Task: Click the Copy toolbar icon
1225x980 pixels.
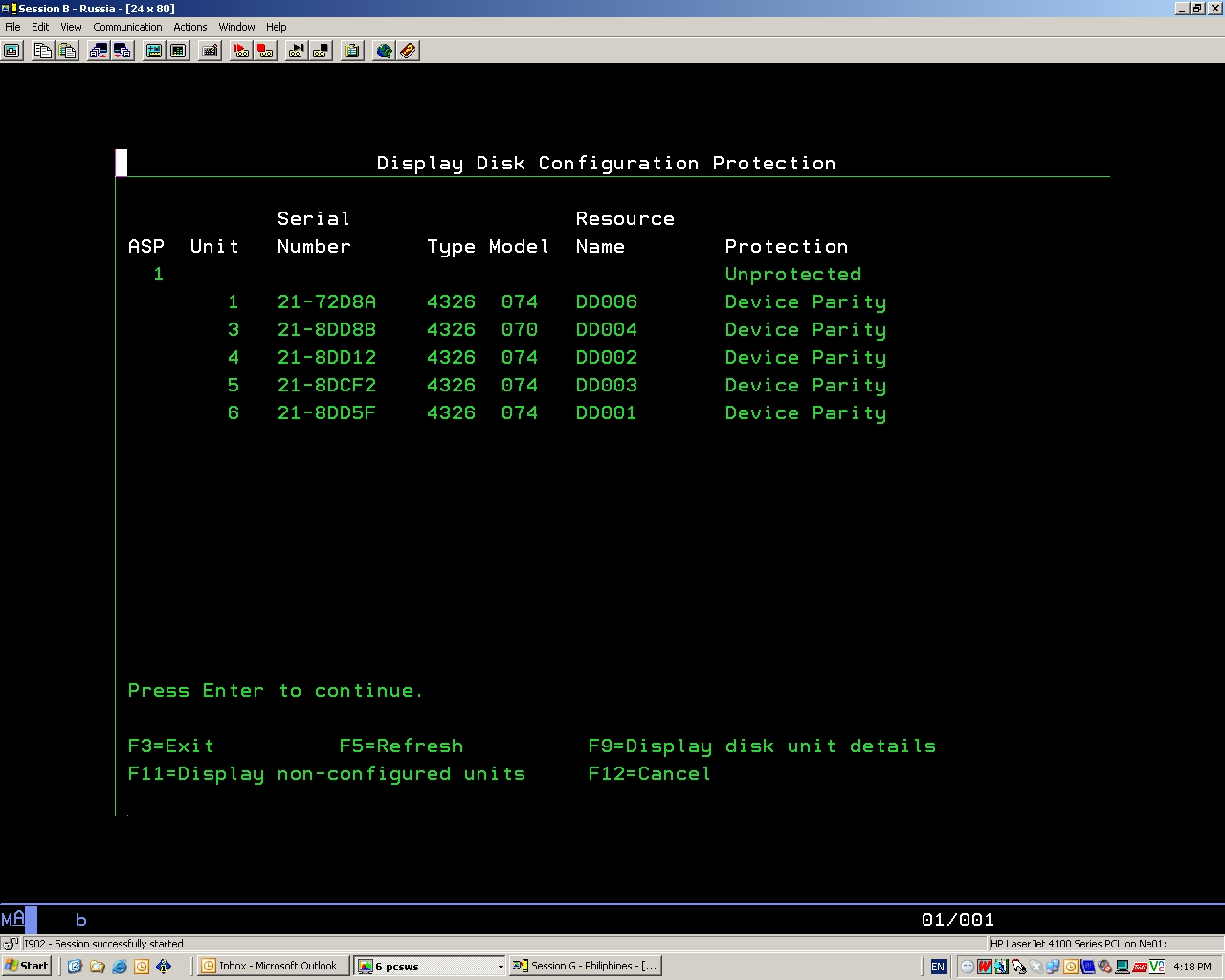Action: coord(42,51)
